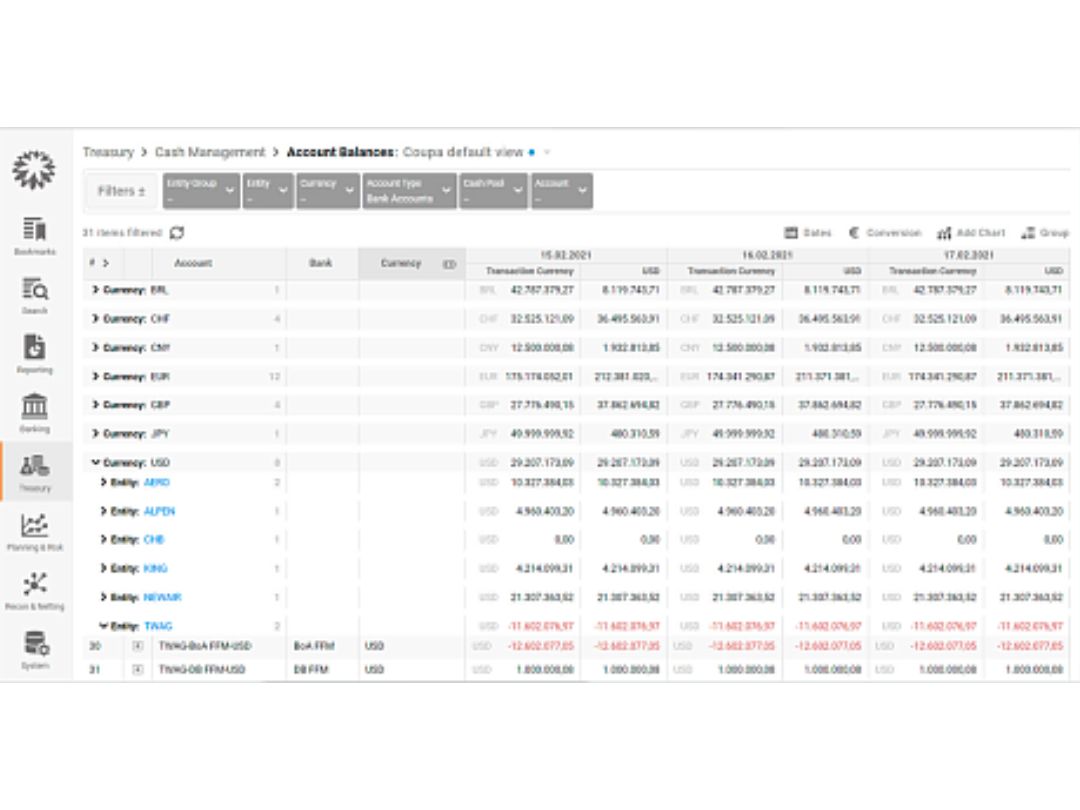Image resolution: width=1080 pixels, height=810 pixels.
Task: Open Recon & Netting in the sidebar
Action: click(x=34, y=591)
